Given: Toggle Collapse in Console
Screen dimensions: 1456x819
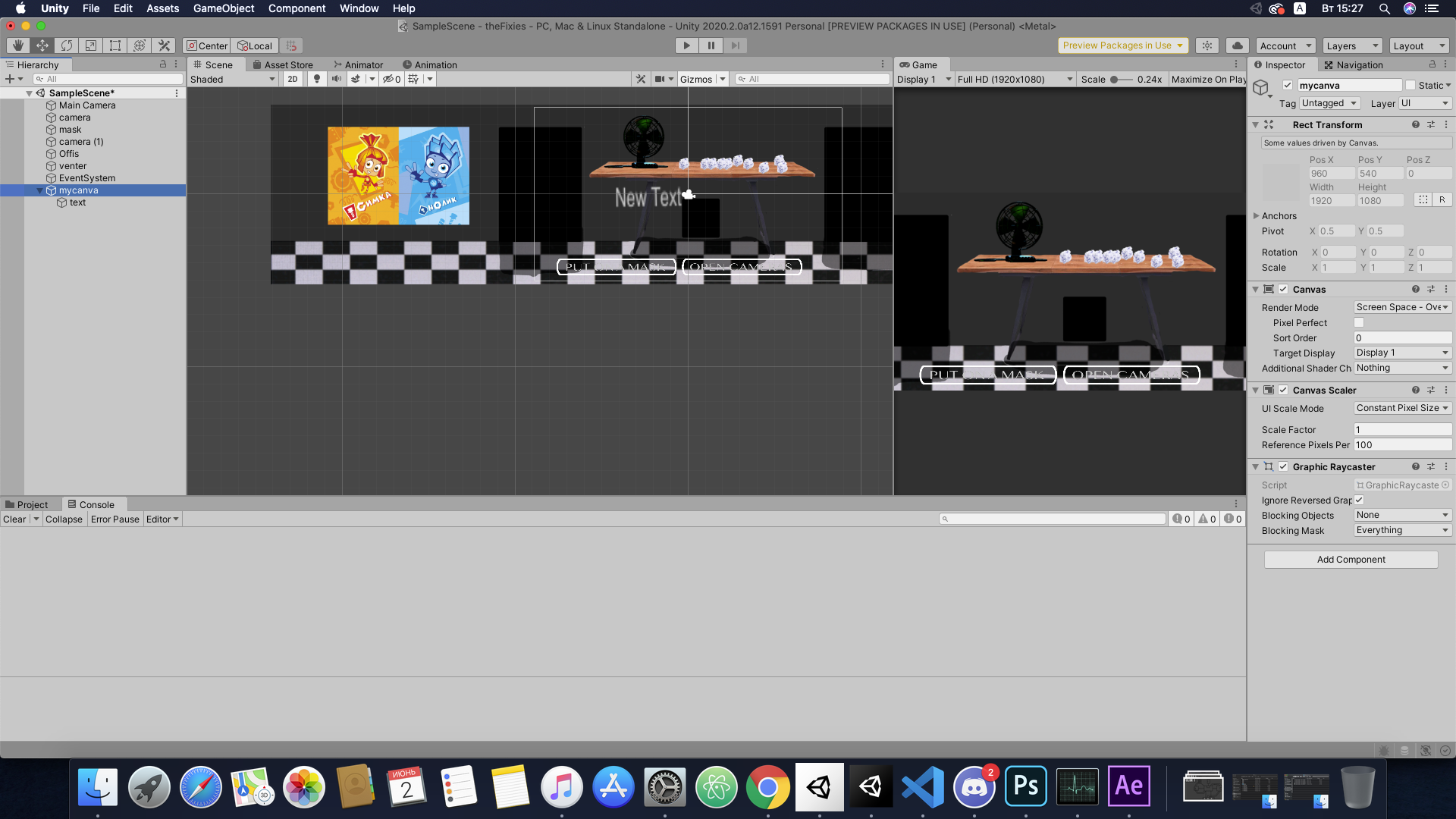Looking at the screenshot, I should coord(64,519).
